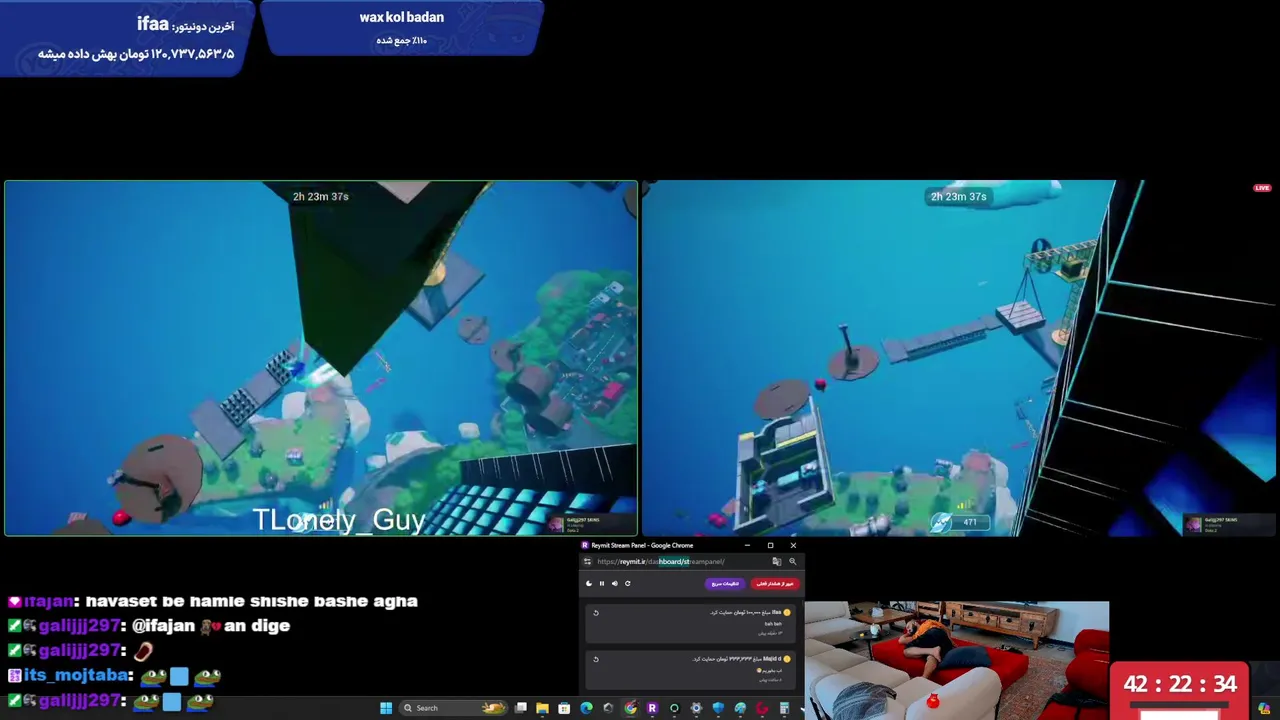Click the reload icon in Reymit panel toolbar

click(x=628, y=584)
